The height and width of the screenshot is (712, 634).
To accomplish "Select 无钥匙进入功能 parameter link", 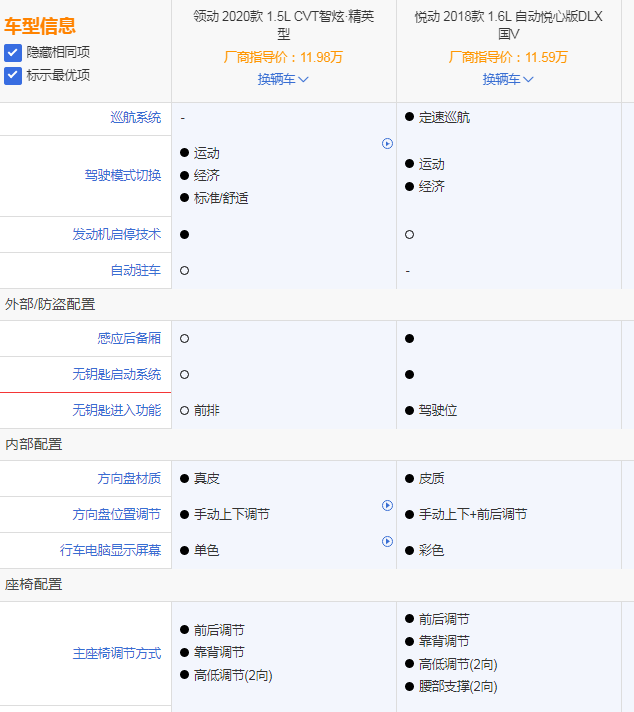I will tap(116, 411).
